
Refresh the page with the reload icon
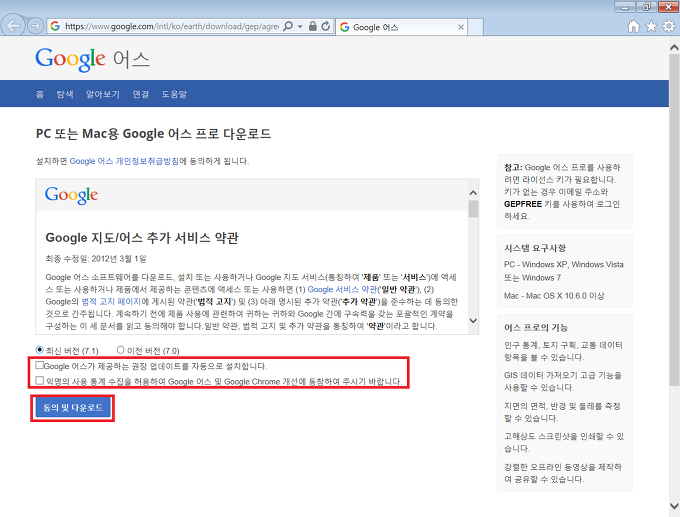pyautogui.click(x=326, y=26)
